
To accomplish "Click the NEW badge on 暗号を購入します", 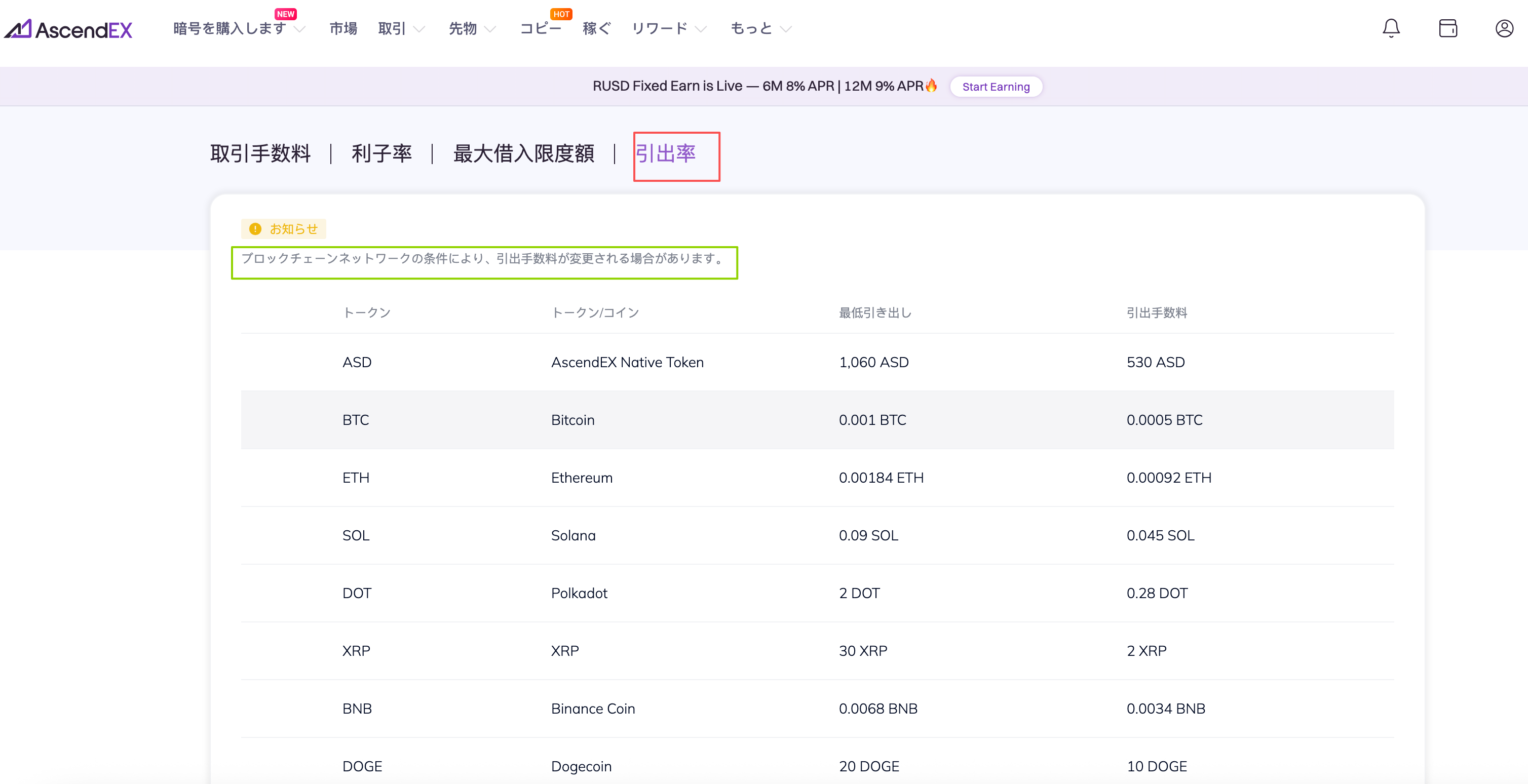I will (285, 14).
